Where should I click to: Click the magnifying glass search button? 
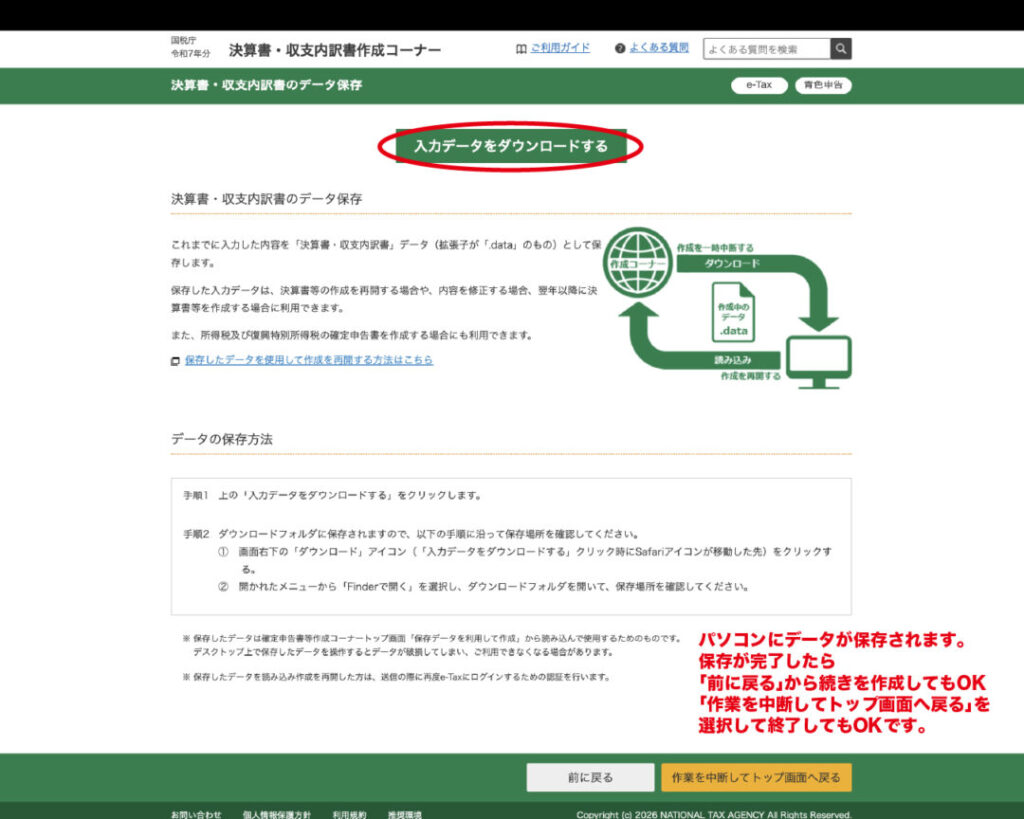pyautogui.click(x=841, y=49)
